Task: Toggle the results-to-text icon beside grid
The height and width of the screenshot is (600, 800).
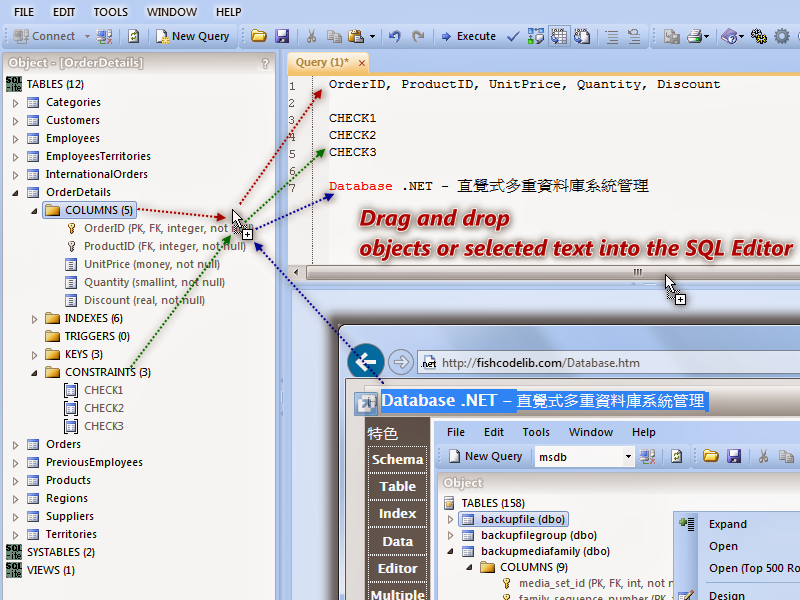Action: [x=582, y=36]
